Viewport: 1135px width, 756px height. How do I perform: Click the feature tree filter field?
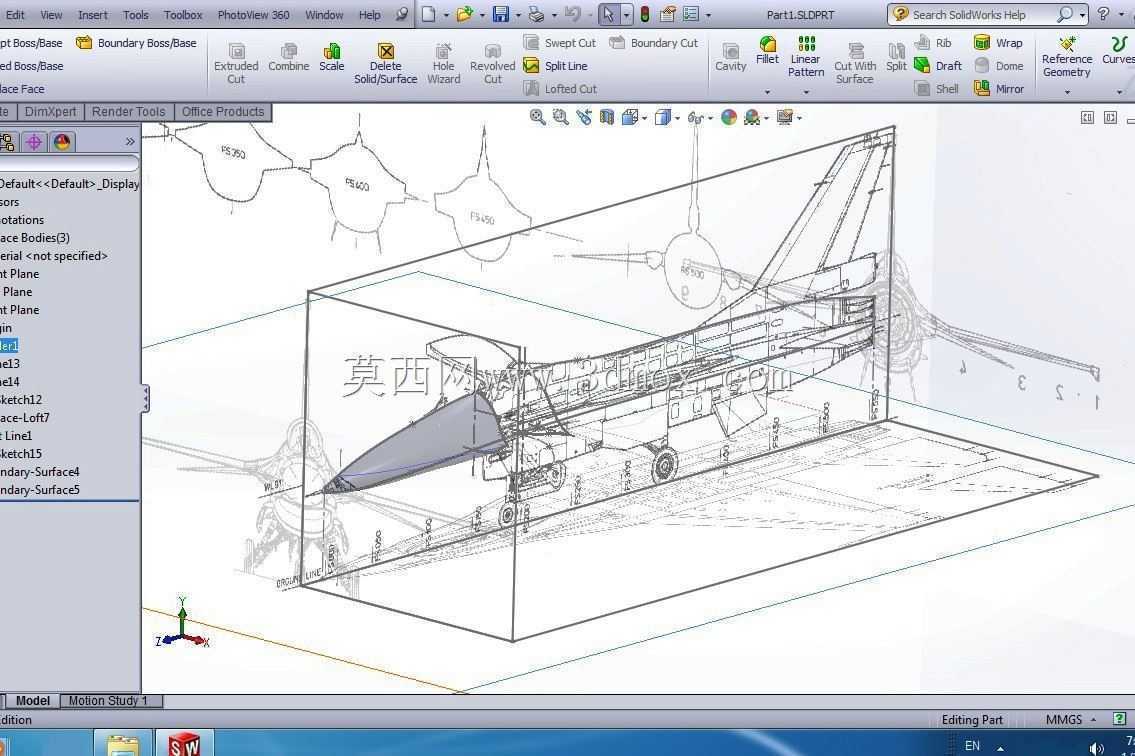pyautogui.click(x=69, y=164)
